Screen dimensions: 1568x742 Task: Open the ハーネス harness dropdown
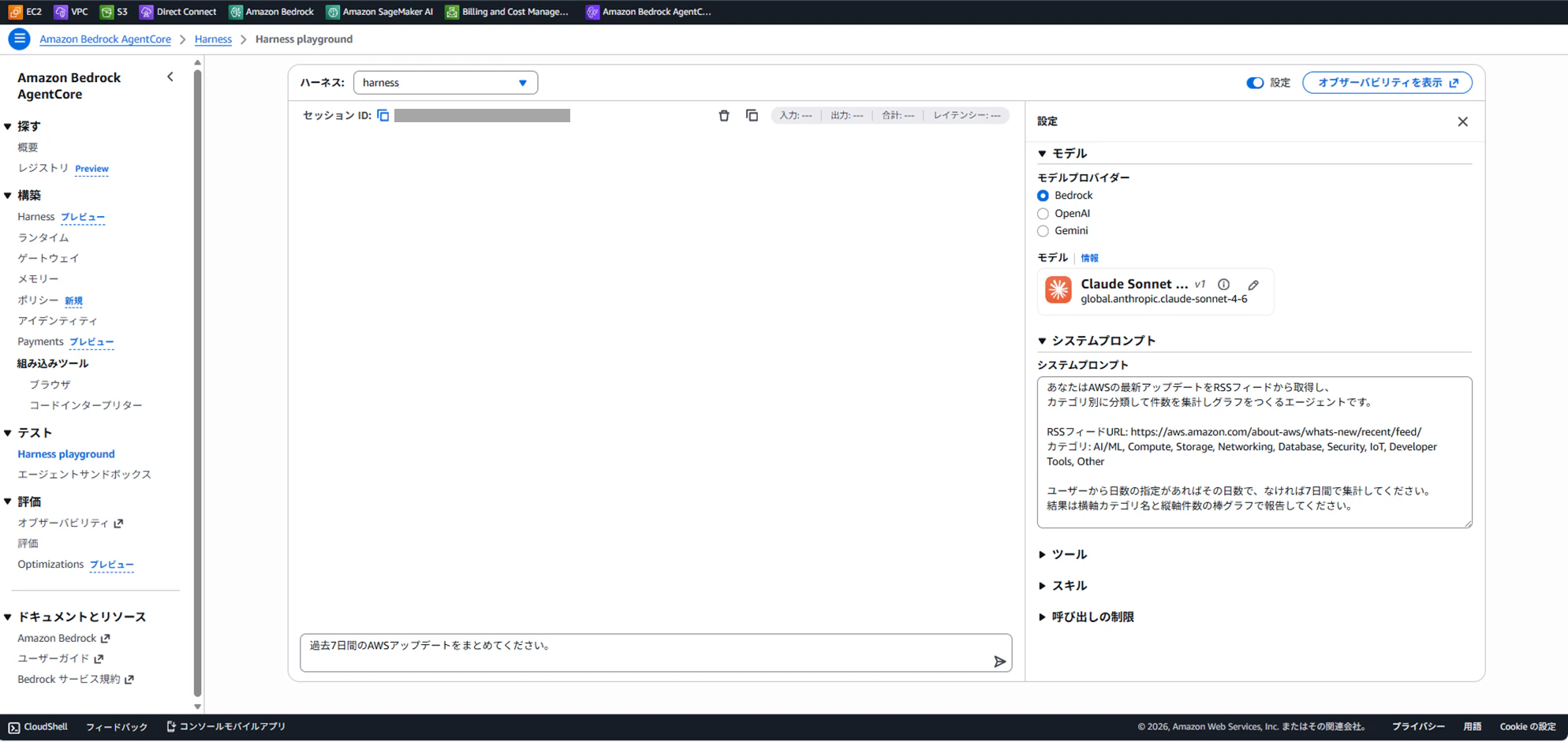click(x=446, y=83)
